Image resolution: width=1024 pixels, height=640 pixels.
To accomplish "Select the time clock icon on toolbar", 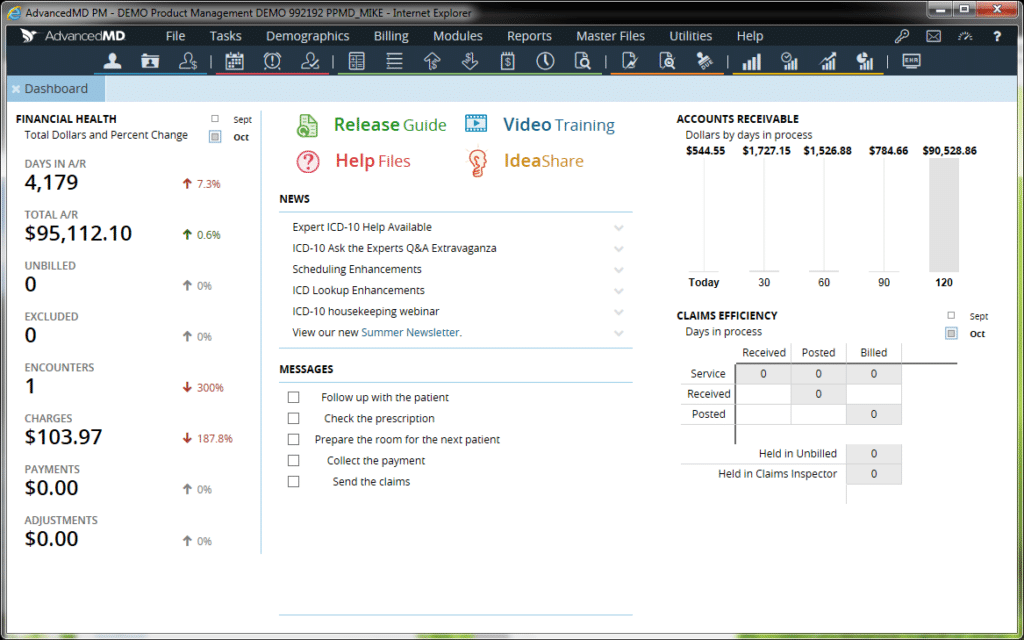I will [545, 61].
